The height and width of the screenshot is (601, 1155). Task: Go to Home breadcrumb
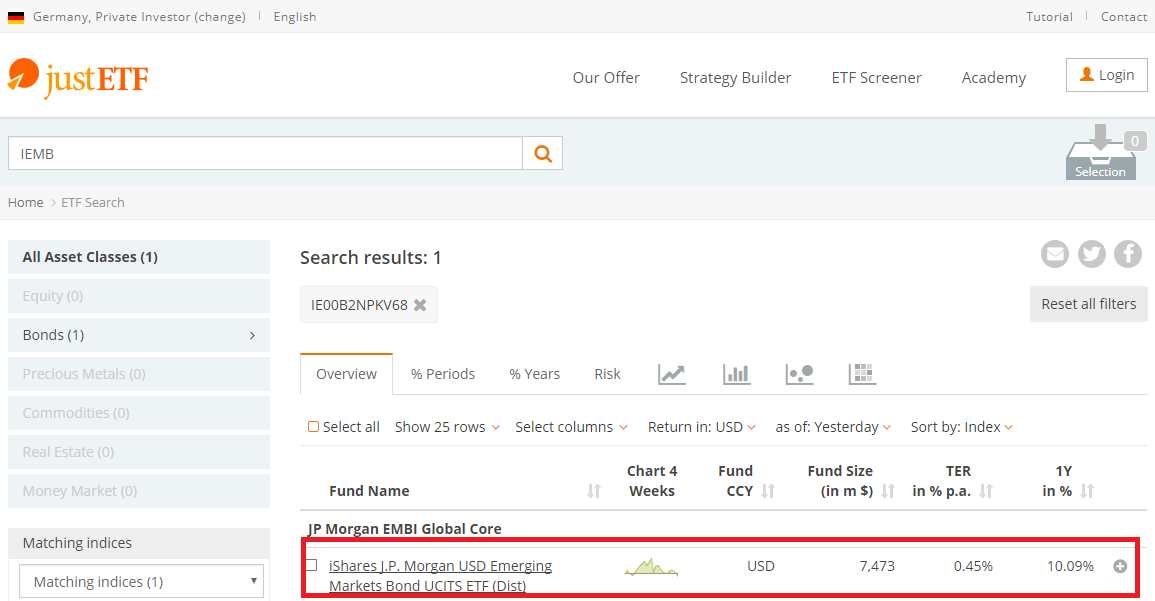(26, 203)
